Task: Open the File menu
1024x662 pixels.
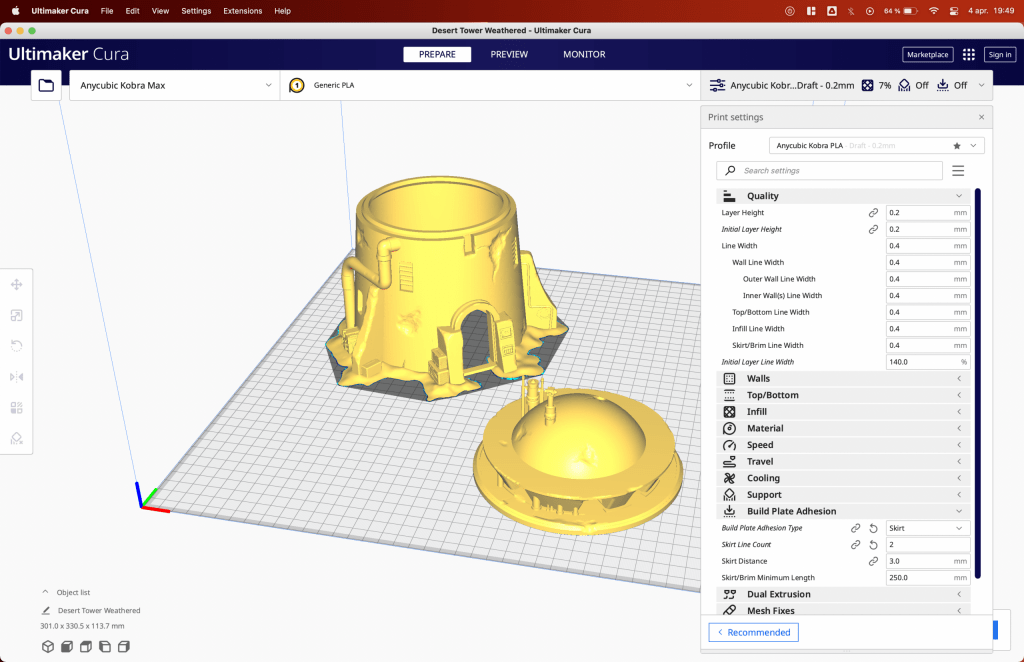Action: pyautogui.click(x=107, y=11)
